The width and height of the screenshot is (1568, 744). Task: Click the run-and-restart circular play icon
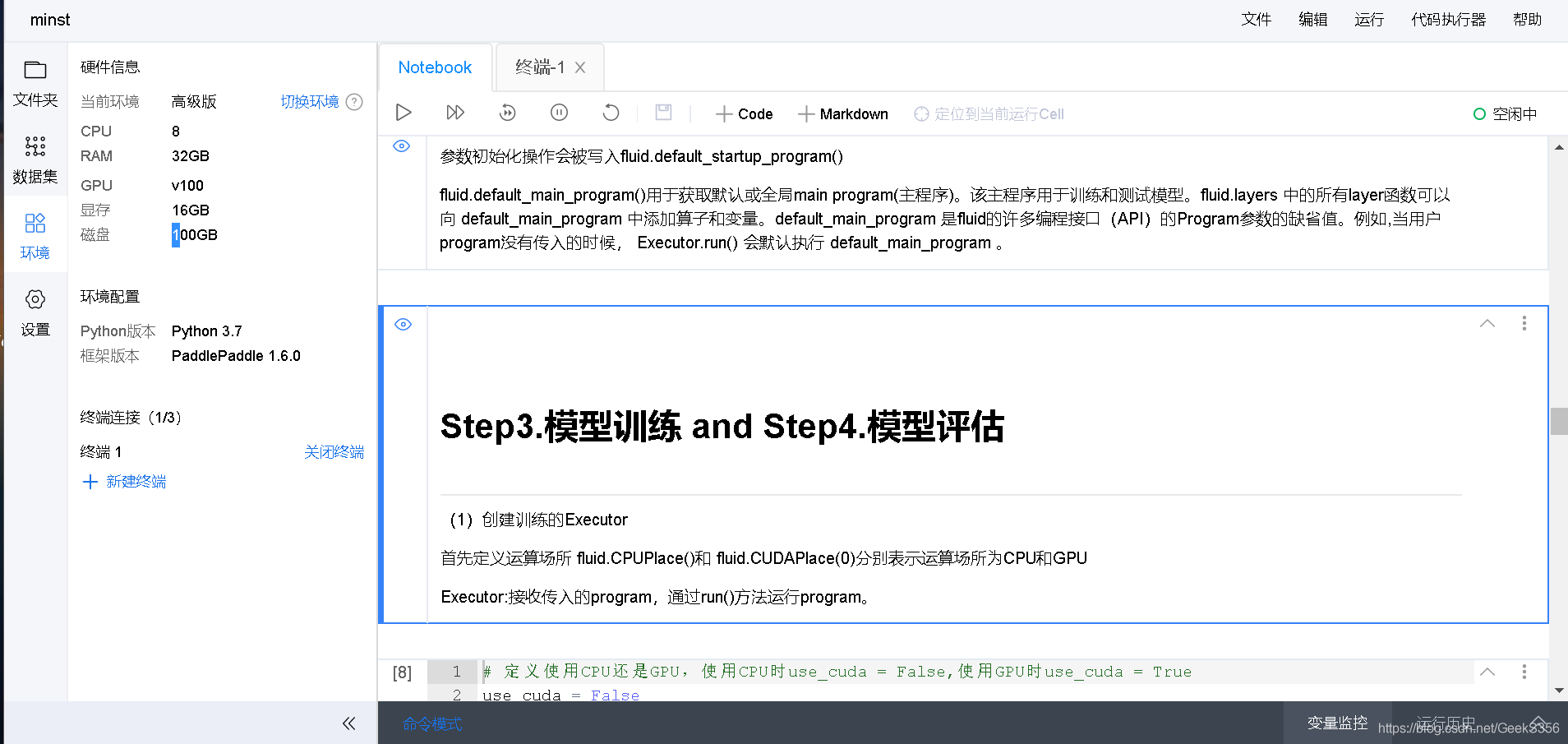508,113
